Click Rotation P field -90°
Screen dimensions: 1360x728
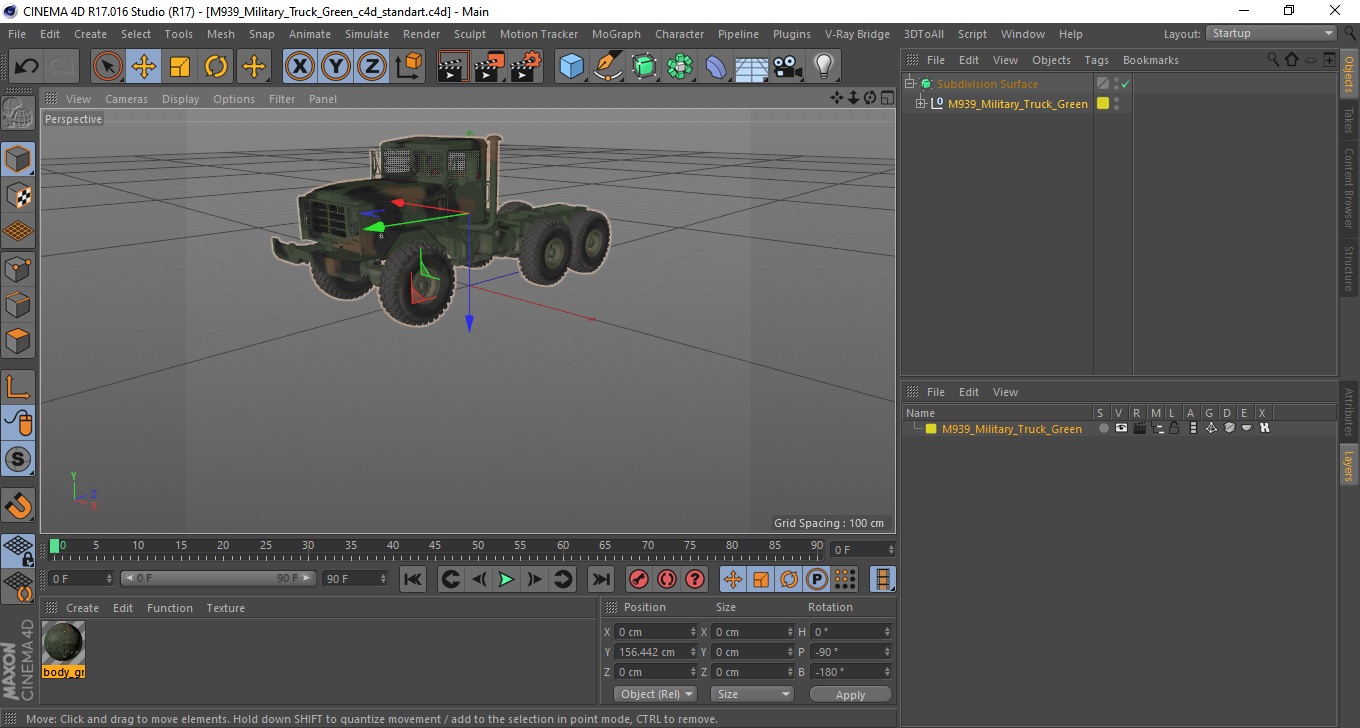[x=850, y=652]
